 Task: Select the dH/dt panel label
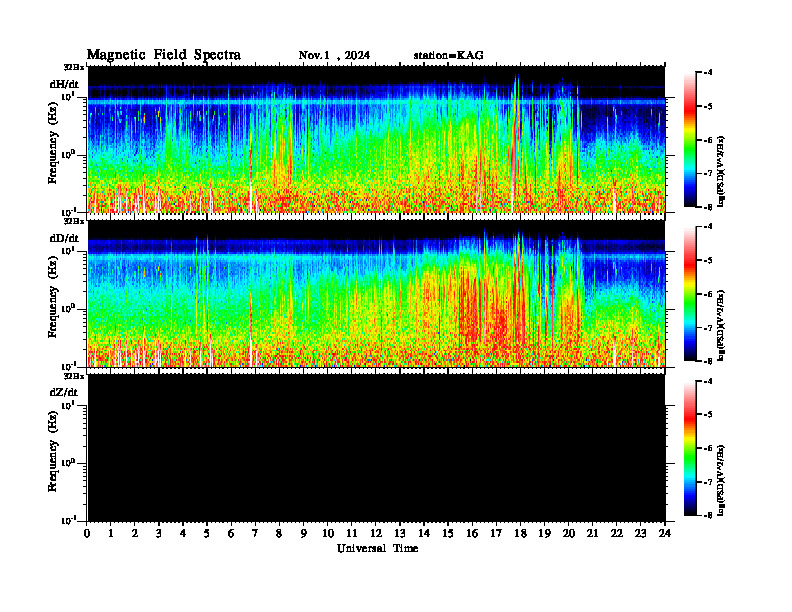click(64, 84)
